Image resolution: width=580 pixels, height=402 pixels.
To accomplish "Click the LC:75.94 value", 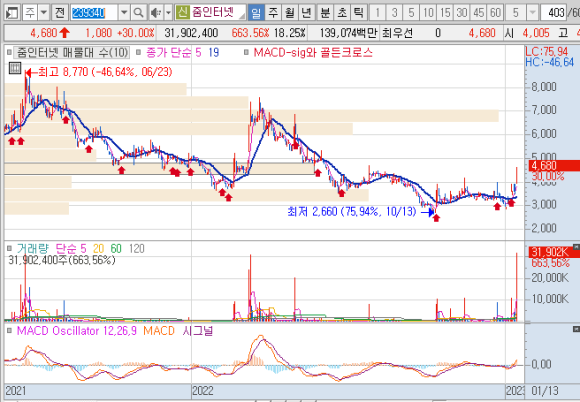I will tap(547, 52).
